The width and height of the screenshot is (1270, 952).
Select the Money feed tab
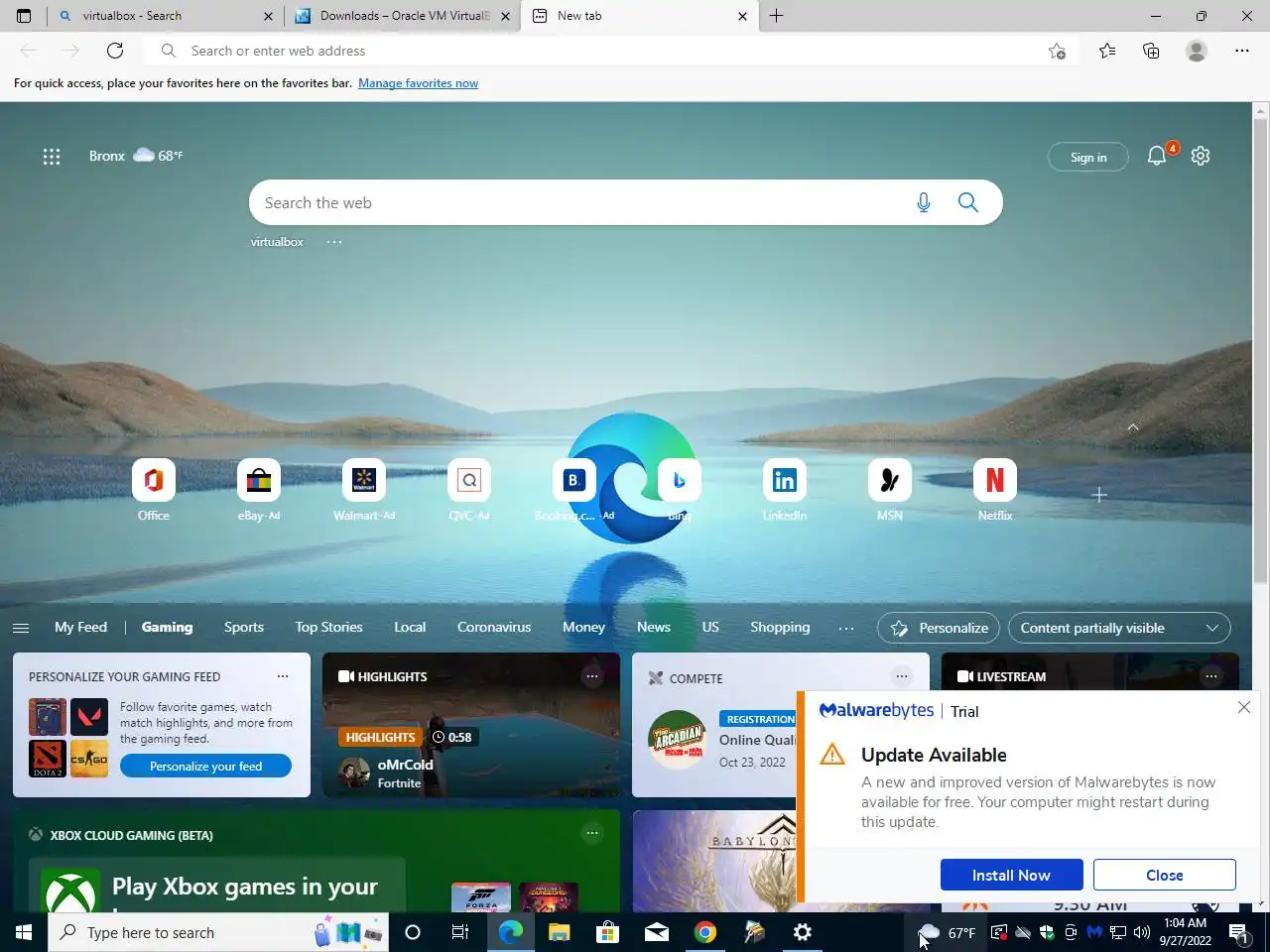[583, 627]
